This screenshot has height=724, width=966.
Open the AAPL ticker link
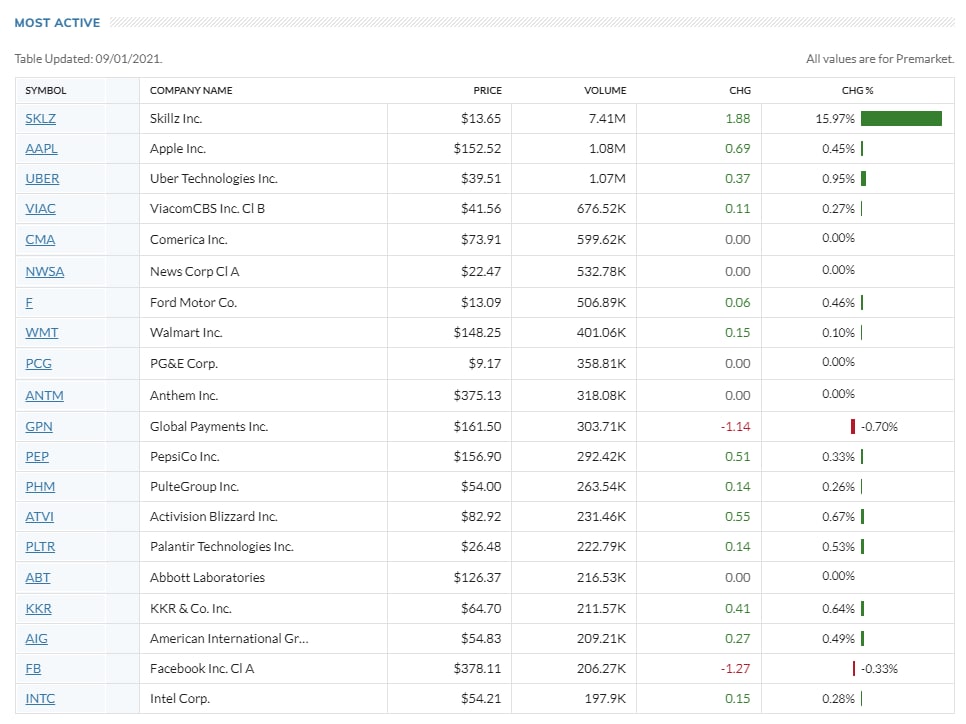pyautogui.click(x=41, y=148)
